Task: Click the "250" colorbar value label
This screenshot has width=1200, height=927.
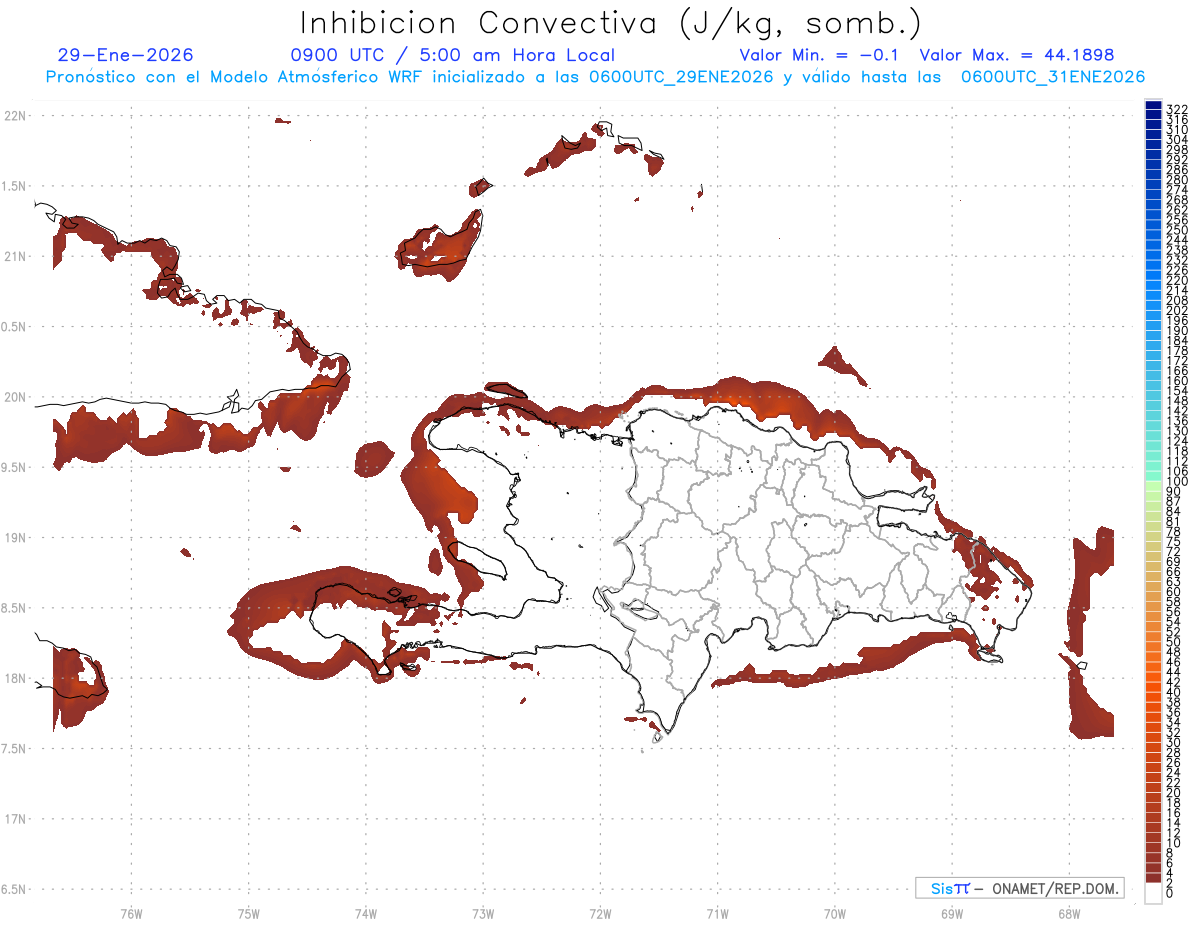Action: tap(1177, 230)
